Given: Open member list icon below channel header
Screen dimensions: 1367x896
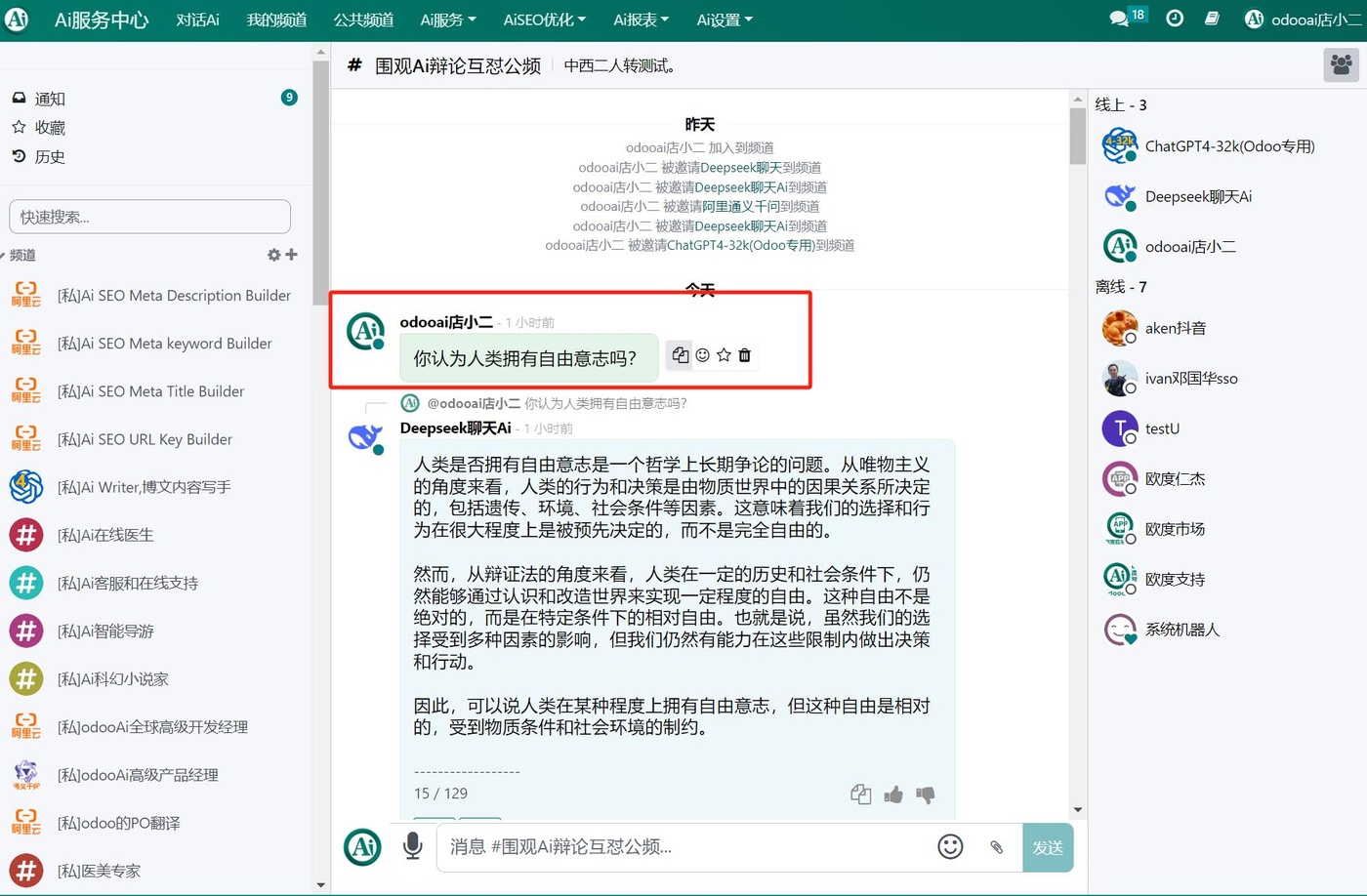Looking at the screenshot, I should [x=1341, y=64].
